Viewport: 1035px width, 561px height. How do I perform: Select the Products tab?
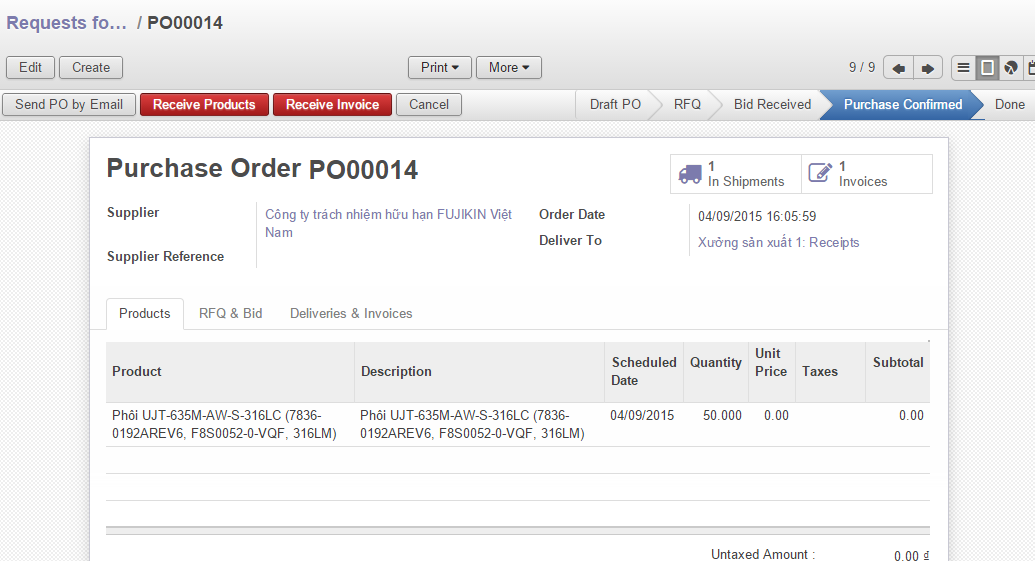coord(145,313)
